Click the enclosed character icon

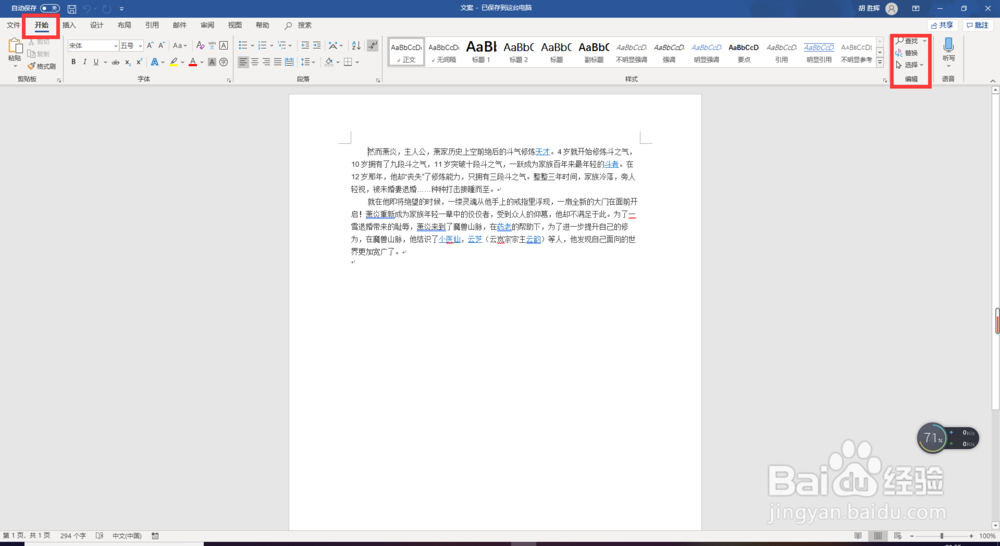[x=223, y=62]
